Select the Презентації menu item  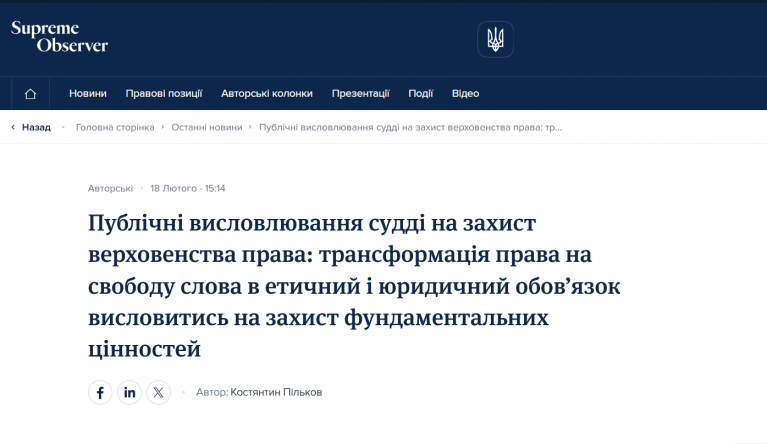(360, 93)
